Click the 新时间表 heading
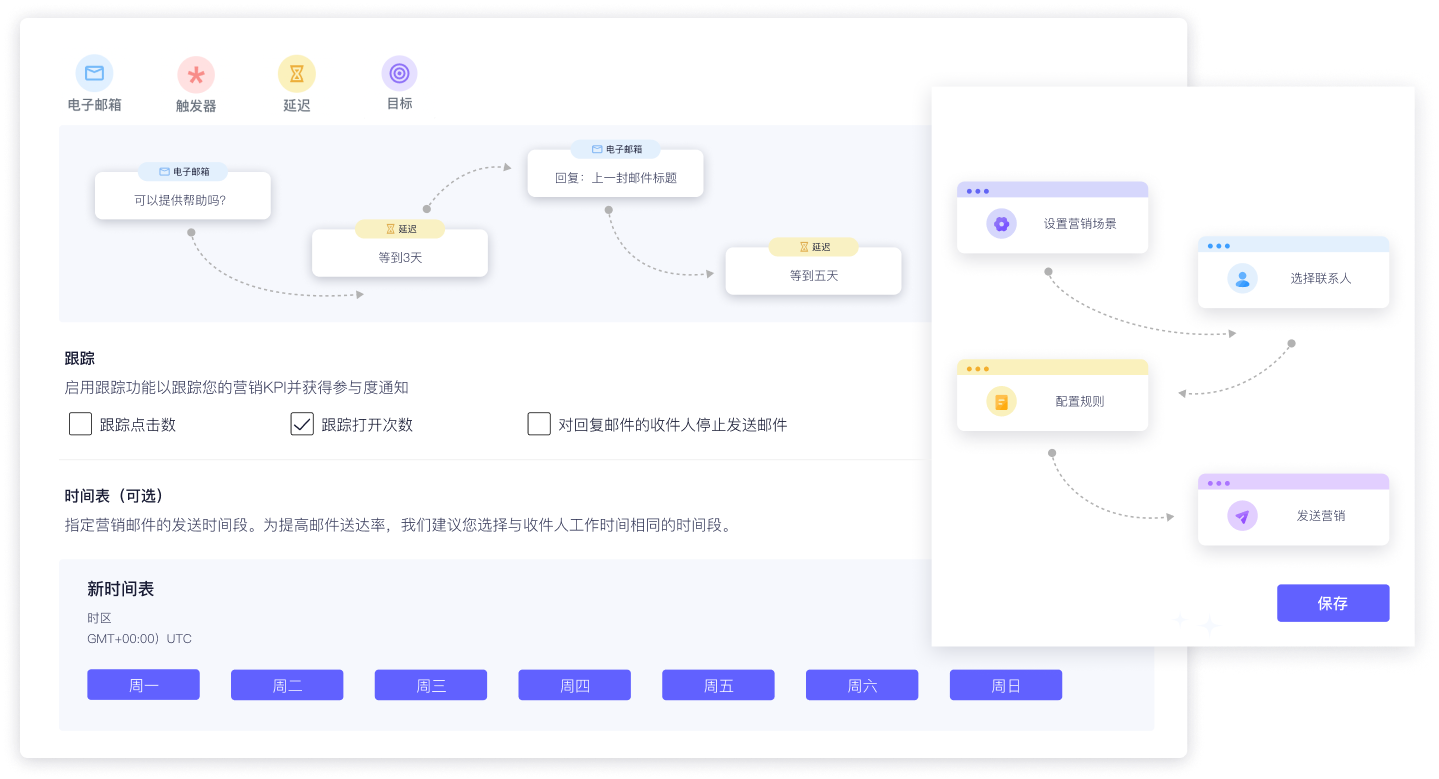This screenshot has height=779, width=1439. tap(121, 589)
